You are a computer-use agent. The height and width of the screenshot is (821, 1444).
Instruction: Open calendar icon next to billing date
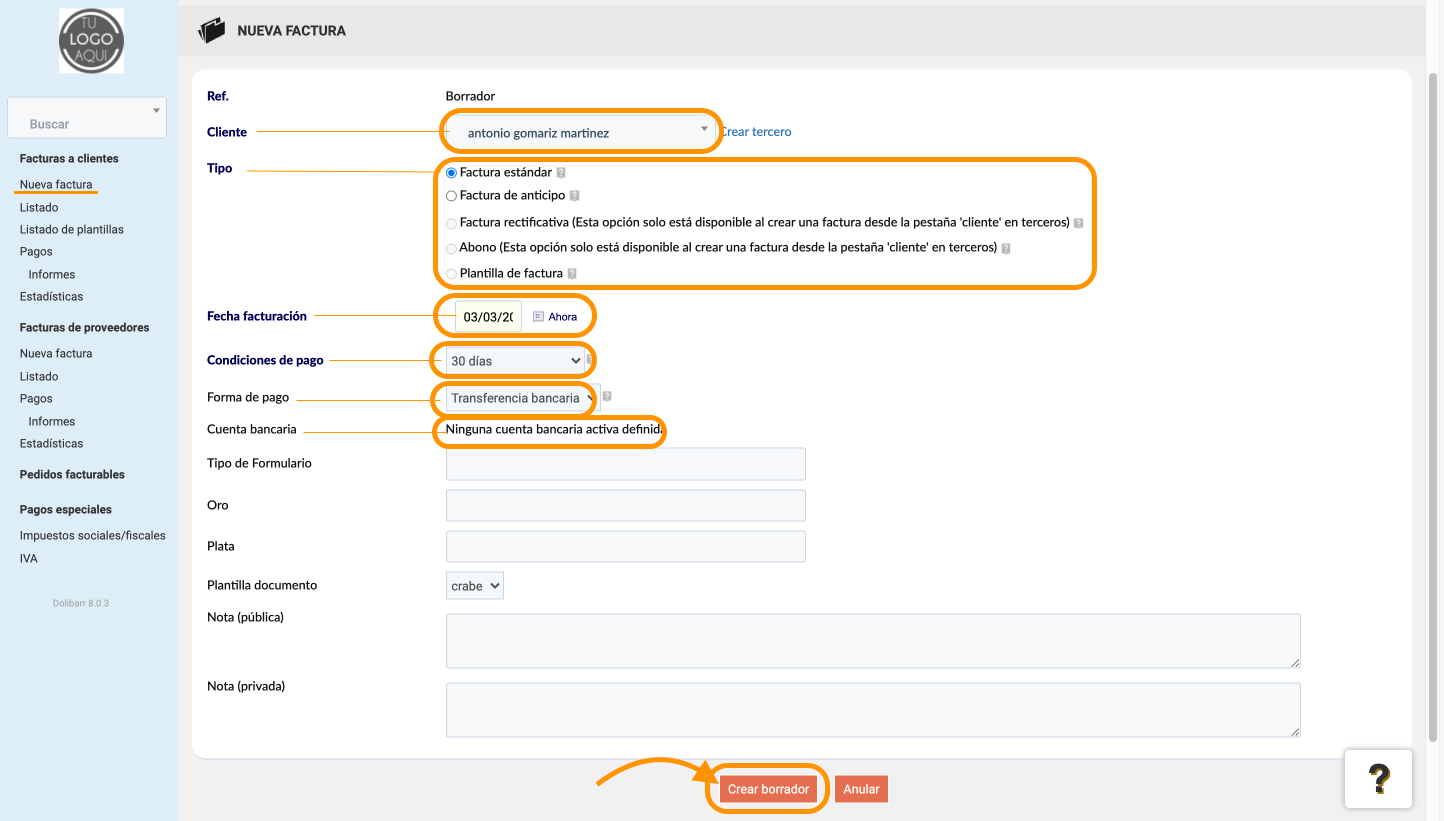[538, 316]
